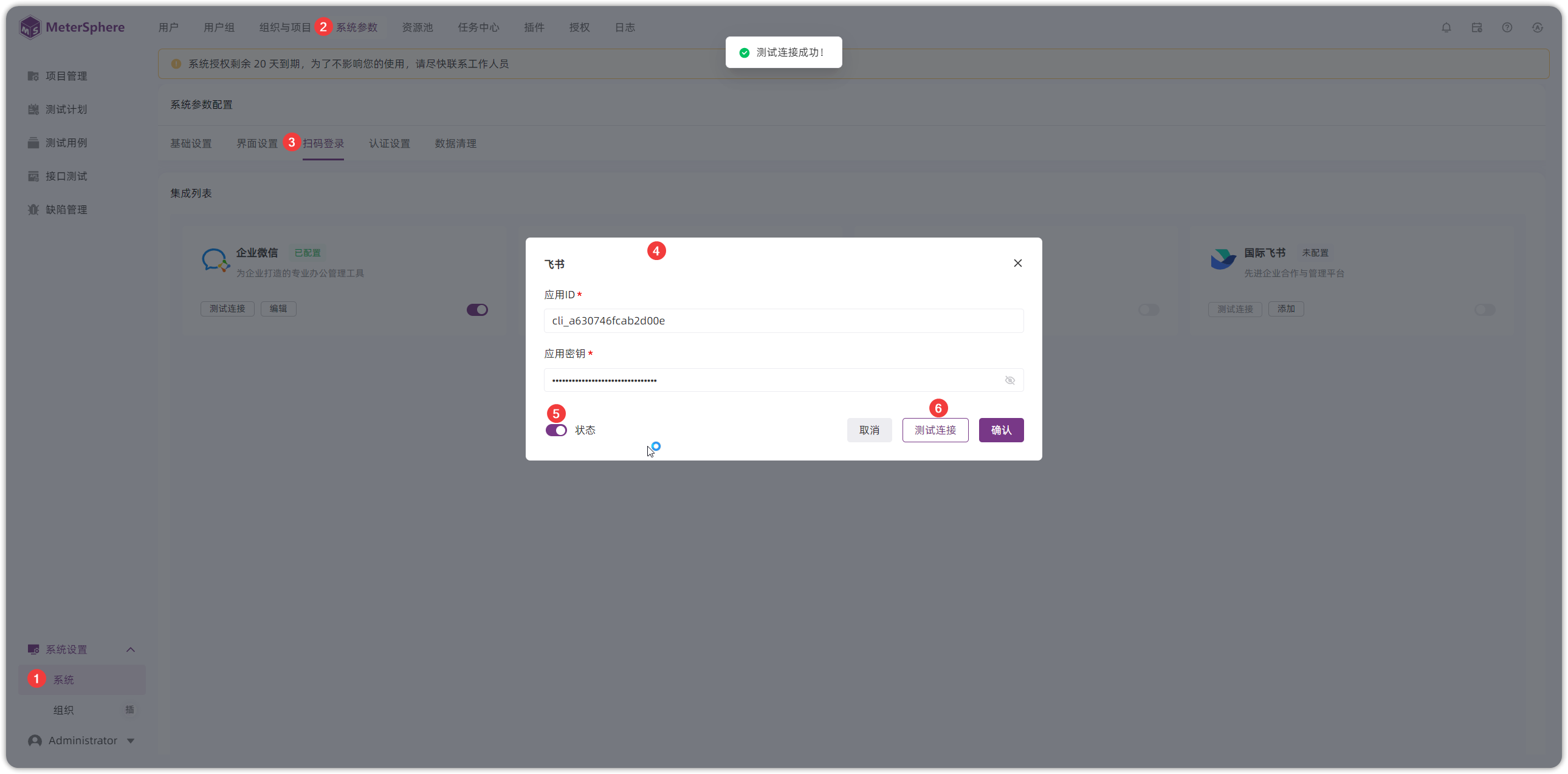Image resolution: width=1568 pixels, height=774 pixels.
Task: Collapse the 系统设置 sidebar section
Action: pyautogui.click(x=130, y=650)
